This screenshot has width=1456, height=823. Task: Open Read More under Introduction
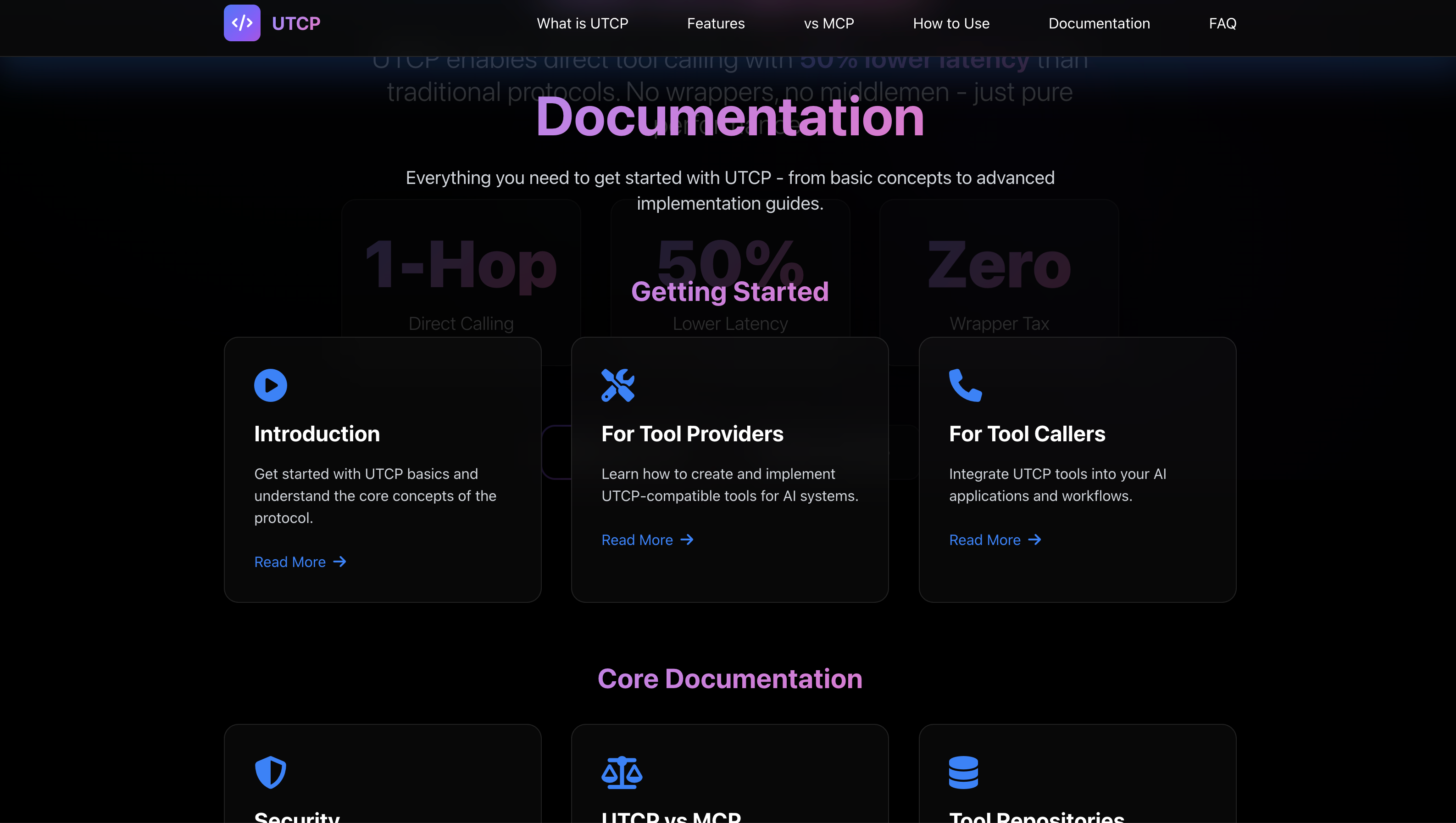tap(300, 562)
